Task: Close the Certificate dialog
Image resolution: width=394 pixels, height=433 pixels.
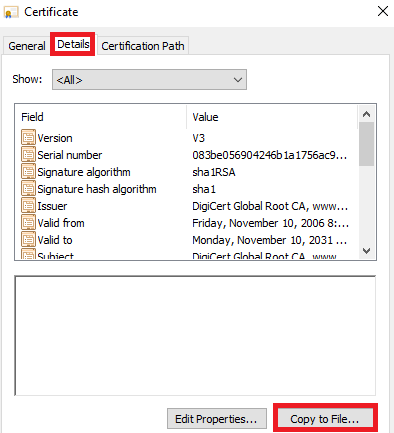Action: point(383,12)
